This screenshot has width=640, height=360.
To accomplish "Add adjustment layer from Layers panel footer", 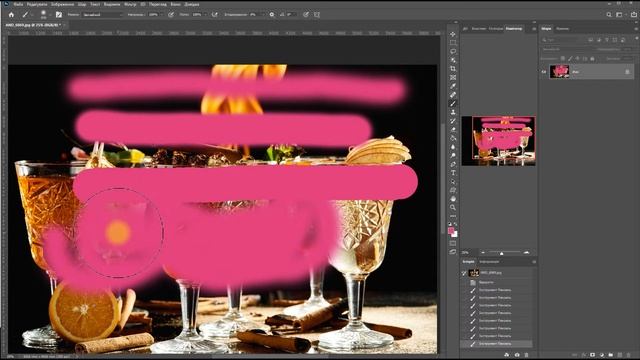I will pyautogui.click(x=602, y=355).
